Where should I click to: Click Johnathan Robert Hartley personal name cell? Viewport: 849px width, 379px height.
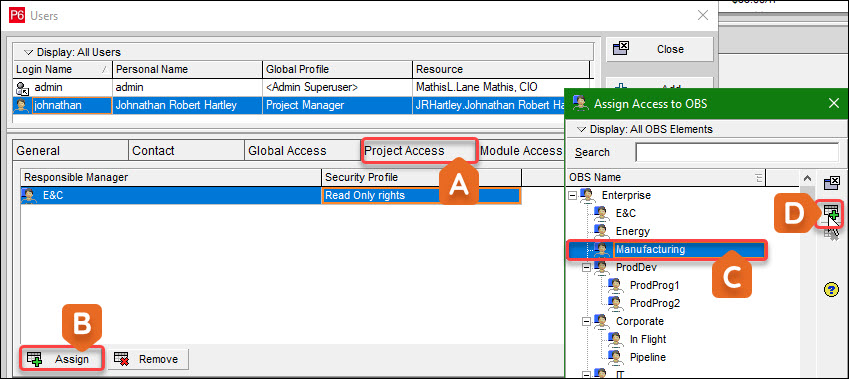187,105
